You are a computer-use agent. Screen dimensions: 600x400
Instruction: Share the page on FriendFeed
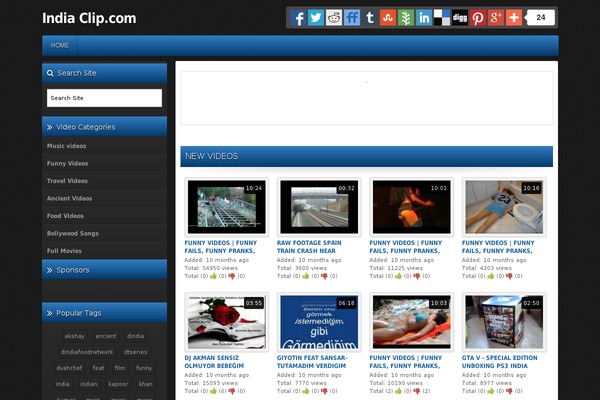[x=352, y=18]
